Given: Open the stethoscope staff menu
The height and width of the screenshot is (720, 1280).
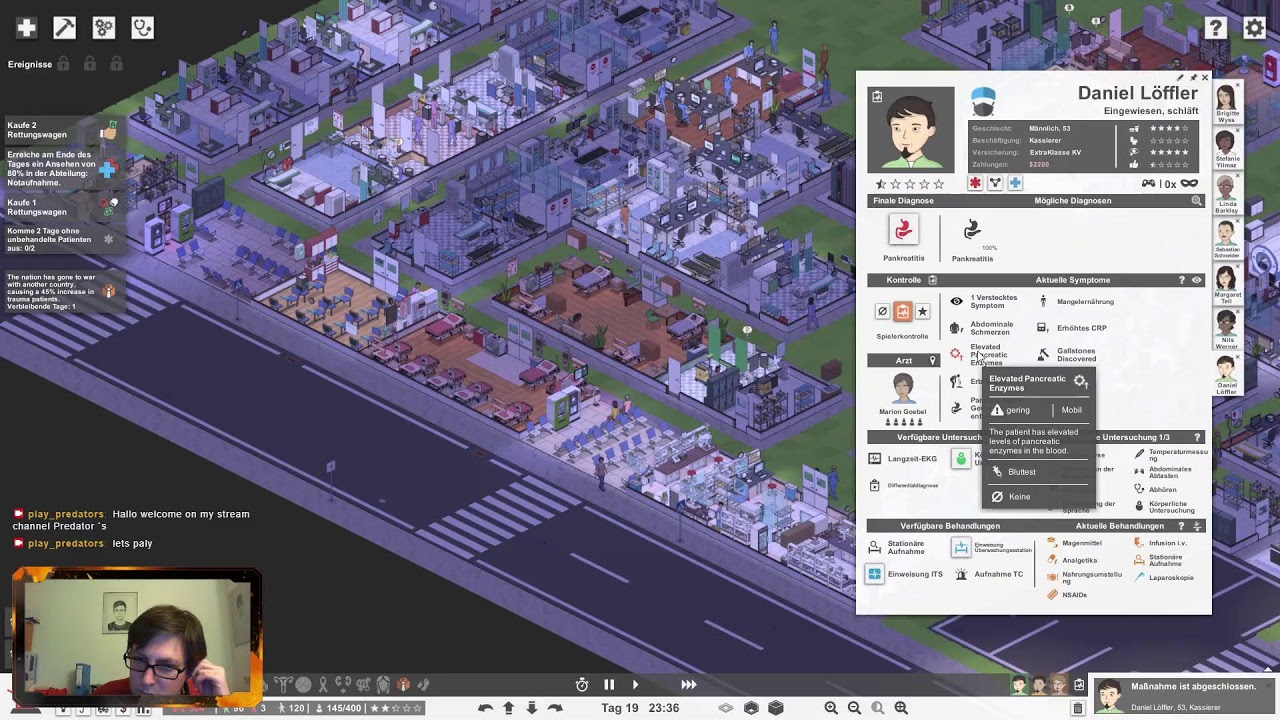Looking at the screenshot, I should (142, 28).
